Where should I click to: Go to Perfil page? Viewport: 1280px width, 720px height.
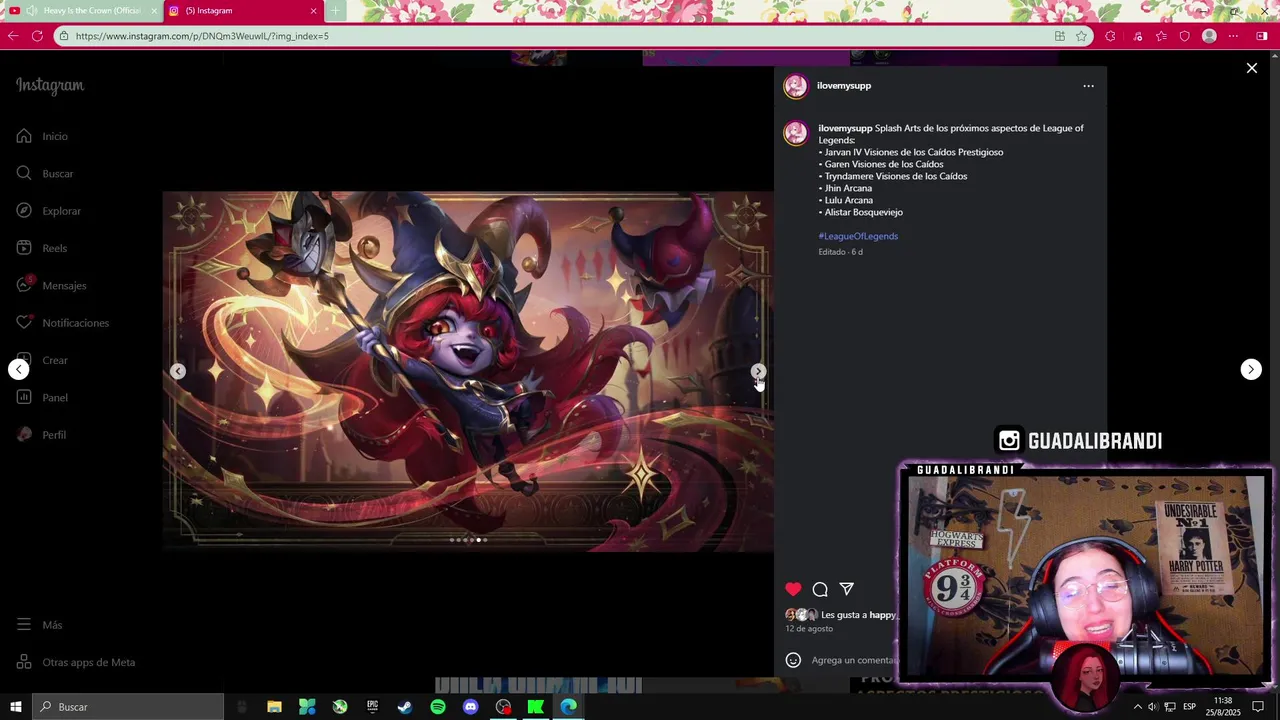pos(41,435)
